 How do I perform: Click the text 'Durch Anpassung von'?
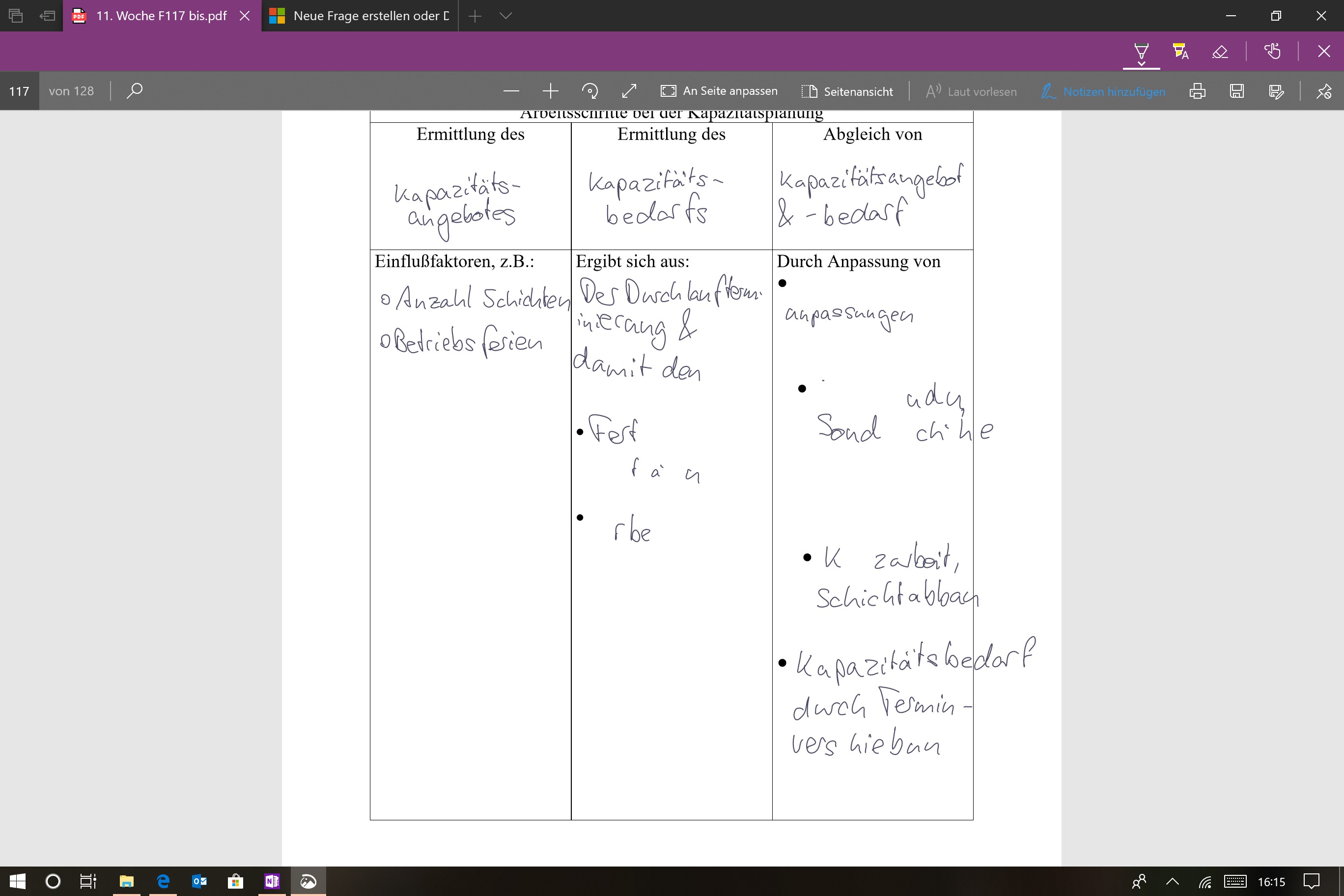click(858, 262)
